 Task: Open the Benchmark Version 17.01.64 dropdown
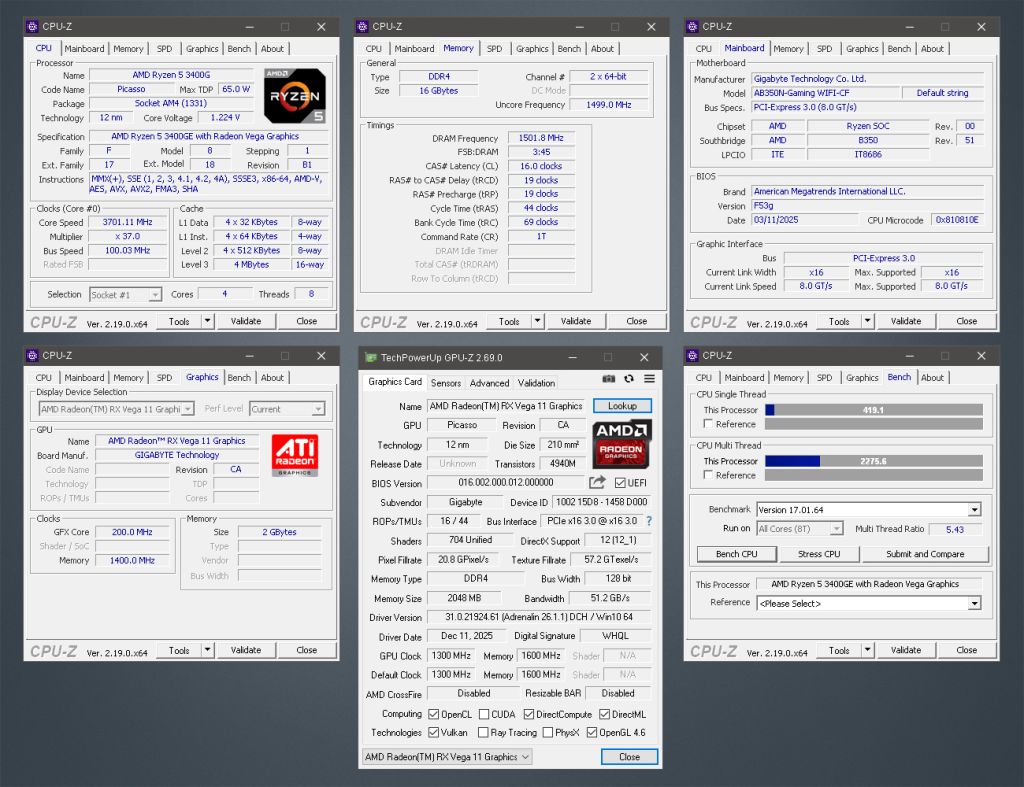click(x=869, y=509)
